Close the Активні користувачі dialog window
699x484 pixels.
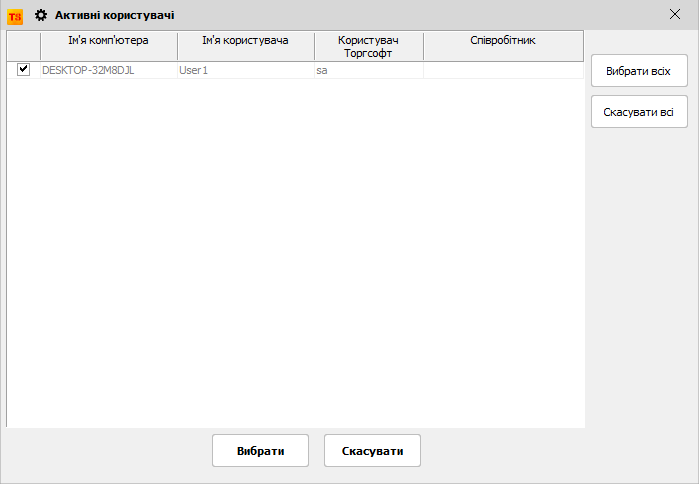[x=674, y=15]
